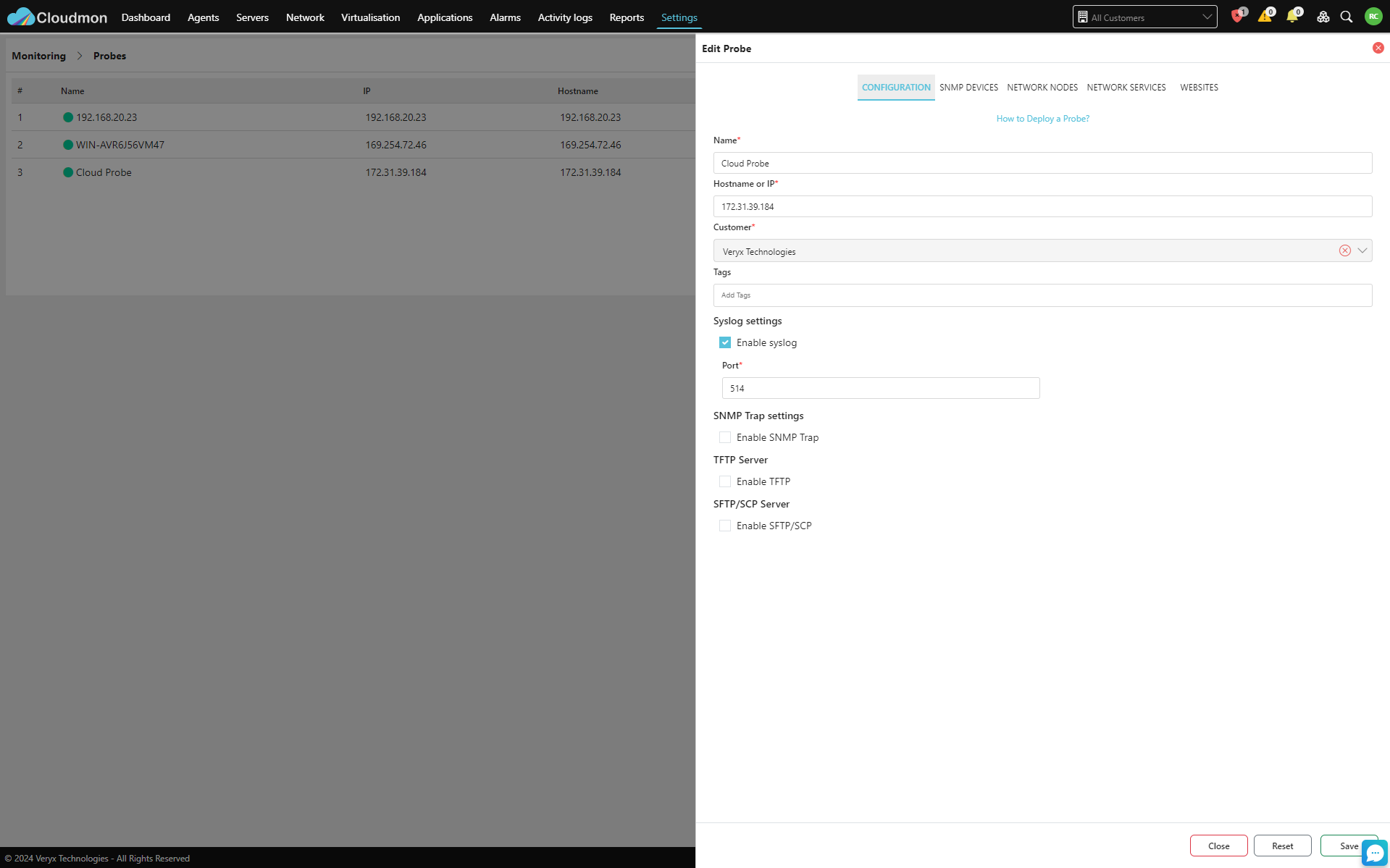Click status dot for WIN-AVR6J56VM47 probe

[x=68, y=145]
